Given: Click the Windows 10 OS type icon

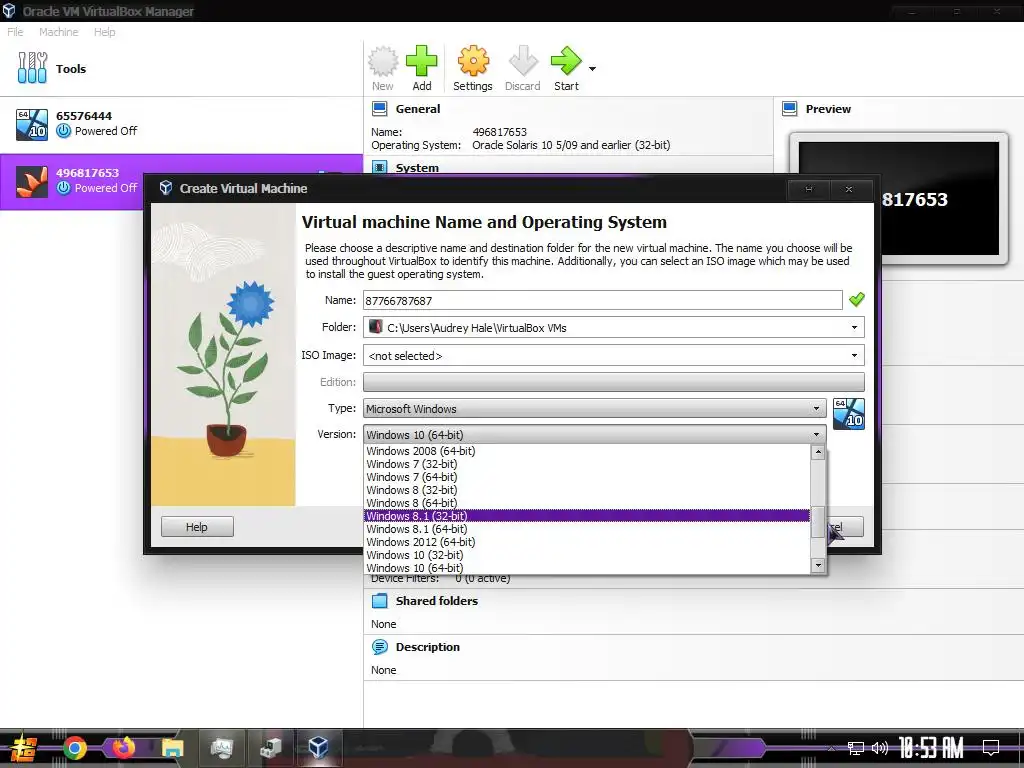Looking at the screenshot, I should (x=848, y=414).
